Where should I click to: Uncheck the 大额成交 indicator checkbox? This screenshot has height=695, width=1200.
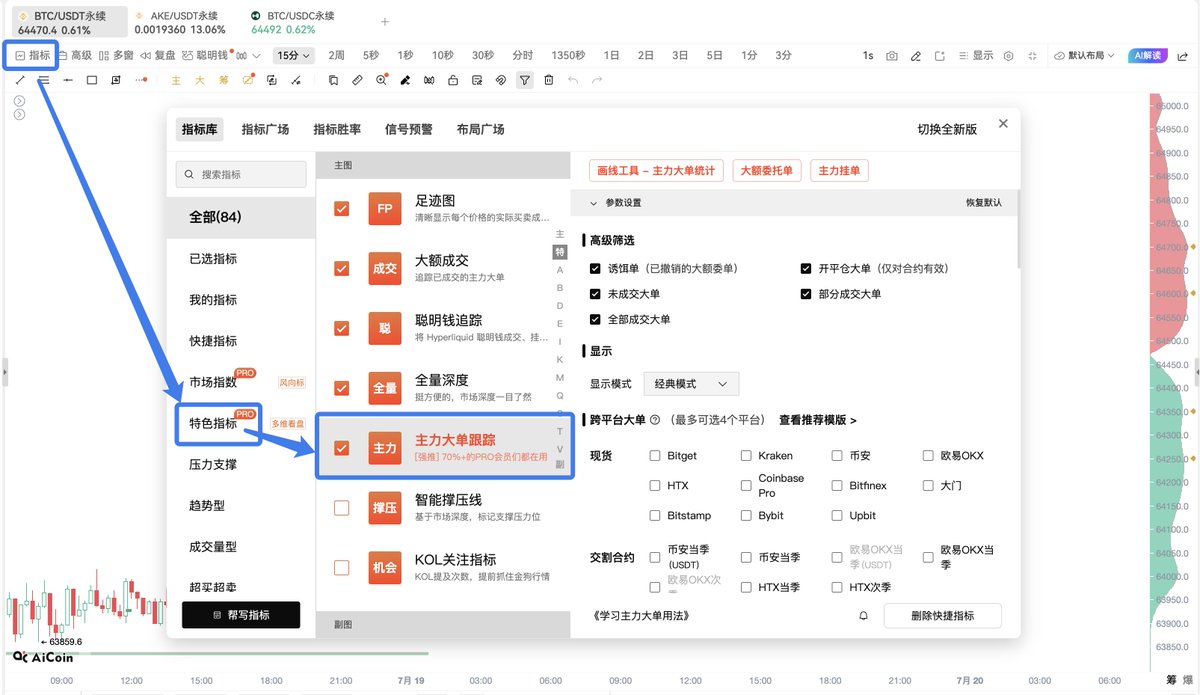(x=341, y=269)
